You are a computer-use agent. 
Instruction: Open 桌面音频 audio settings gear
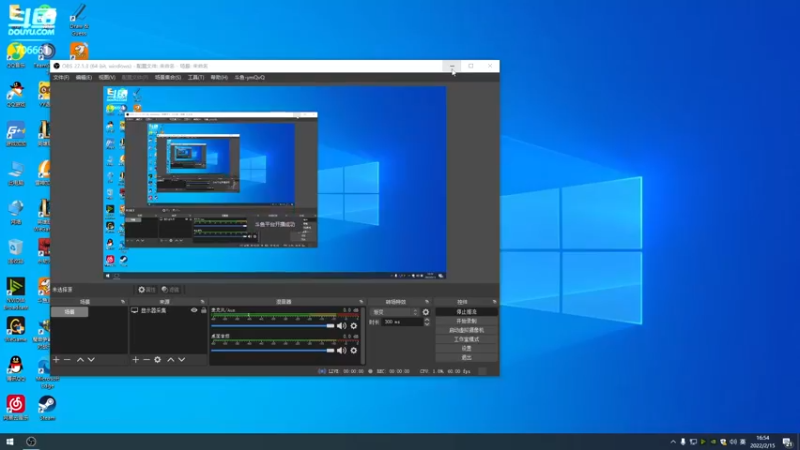pyautogui.click(x=354, y=351)
